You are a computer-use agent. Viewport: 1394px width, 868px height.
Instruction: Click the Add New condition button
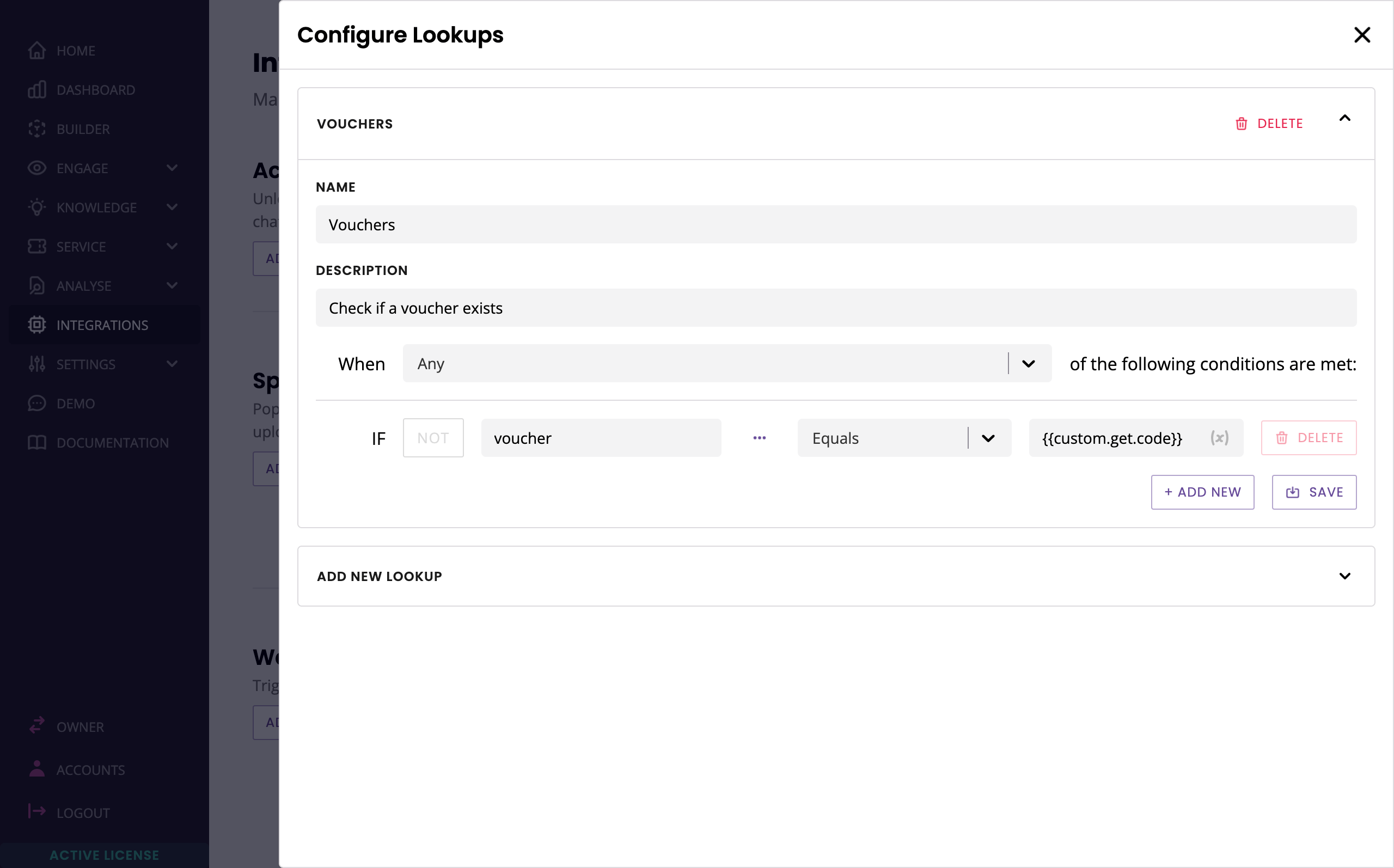click(x=1202, y=492)
